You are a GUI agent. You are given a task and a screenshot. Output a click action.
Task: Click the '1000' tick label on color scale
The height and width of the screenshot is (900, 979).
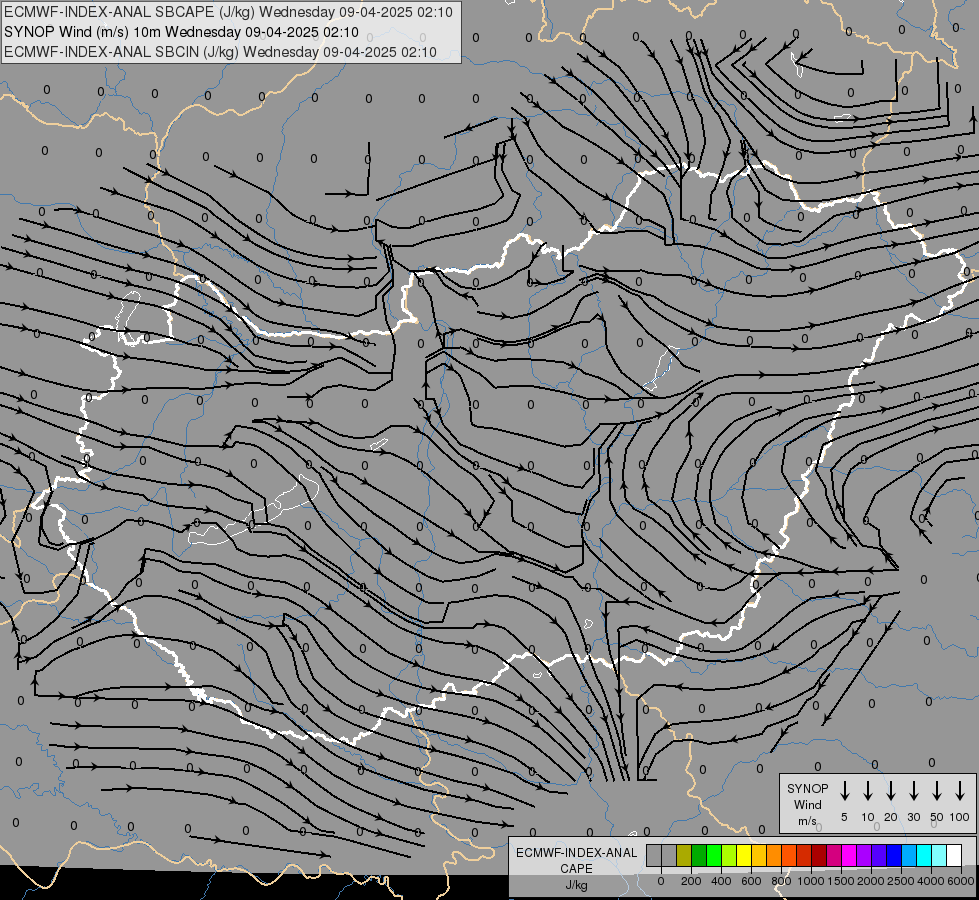811,881
